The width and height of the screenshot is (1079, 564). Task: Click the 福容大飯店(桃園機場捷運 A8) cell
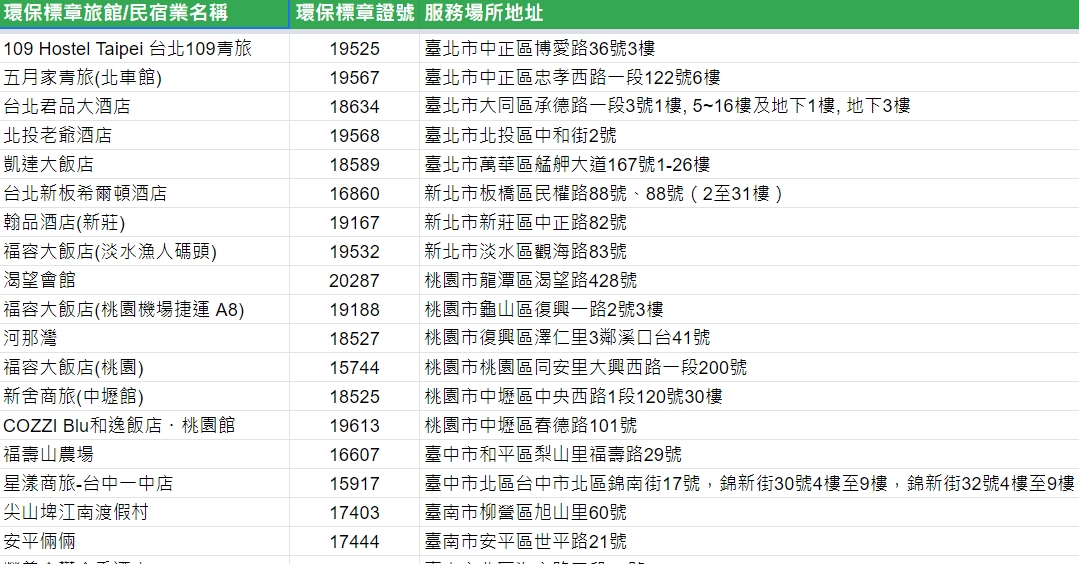point(145,309)
